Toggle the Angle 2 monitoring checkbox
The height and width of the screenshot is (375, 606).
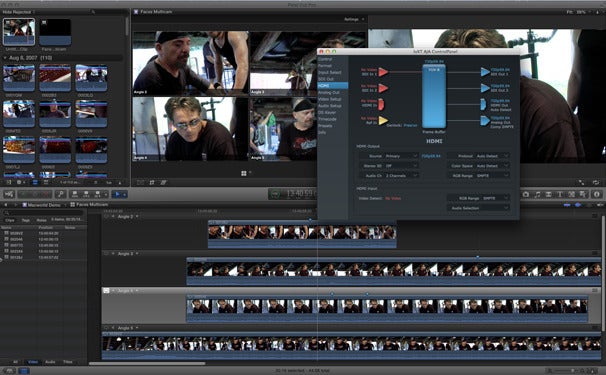point(107,216)
